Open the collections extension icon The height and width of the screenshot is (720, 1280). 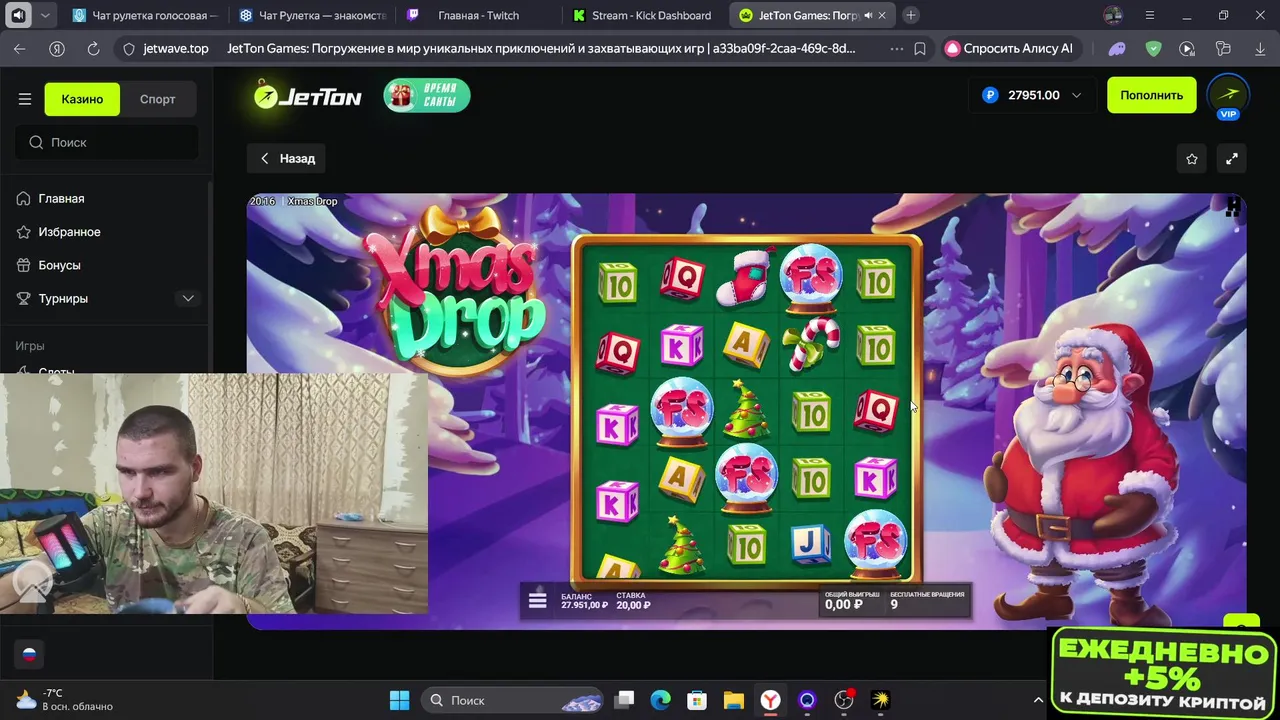1222,48
